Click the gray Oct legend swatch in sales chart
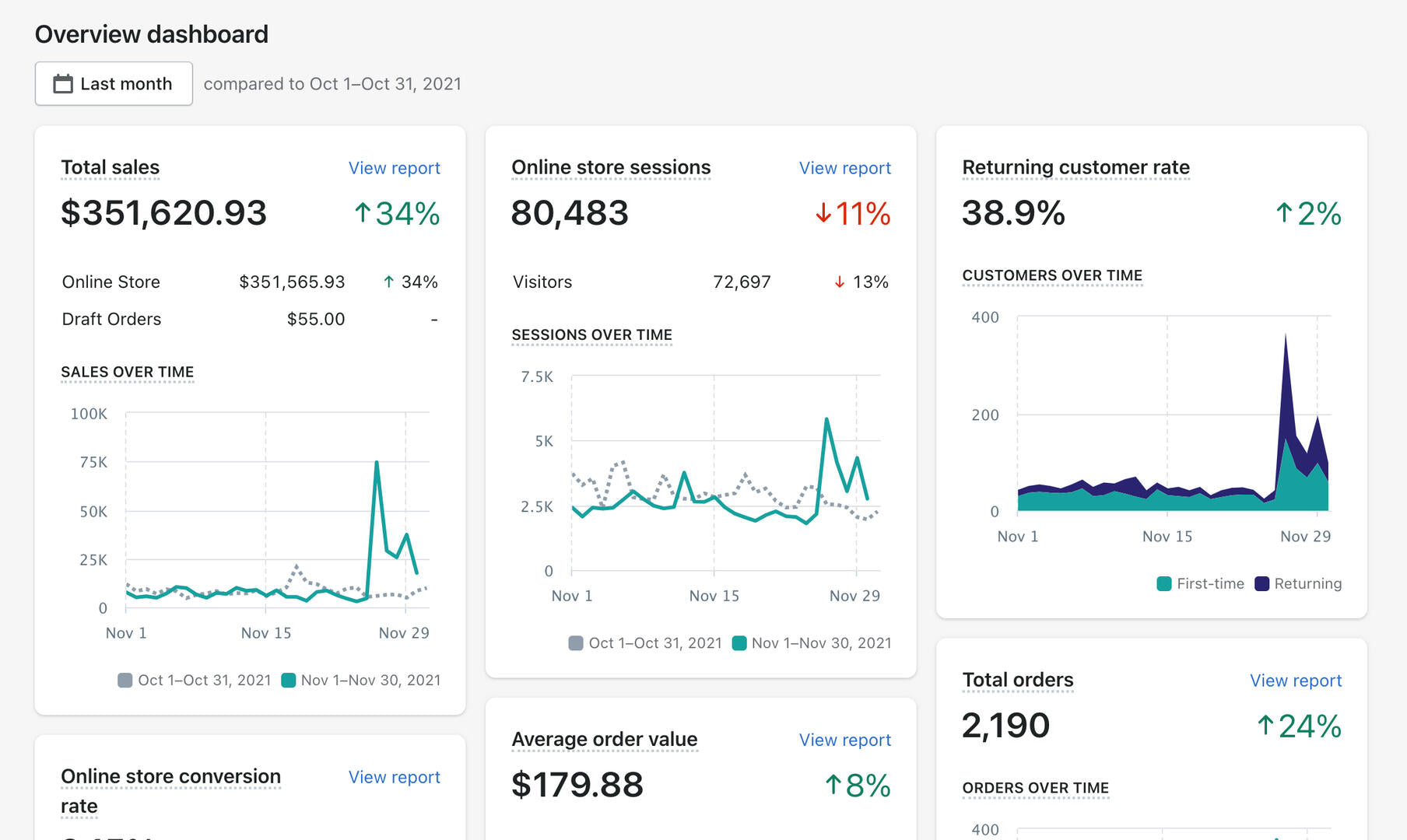The width and height of the screenshot is (1407, 840). point(125,681)
